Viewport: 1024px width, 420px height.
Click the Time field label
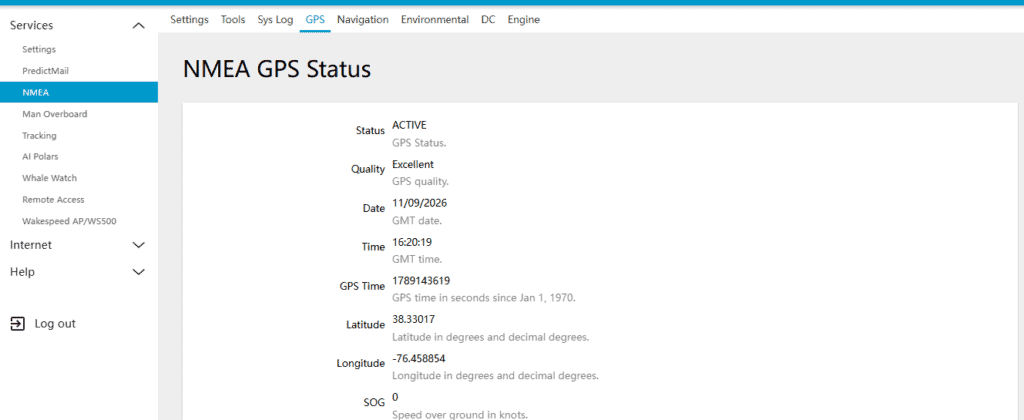click(x=374, y=247)
